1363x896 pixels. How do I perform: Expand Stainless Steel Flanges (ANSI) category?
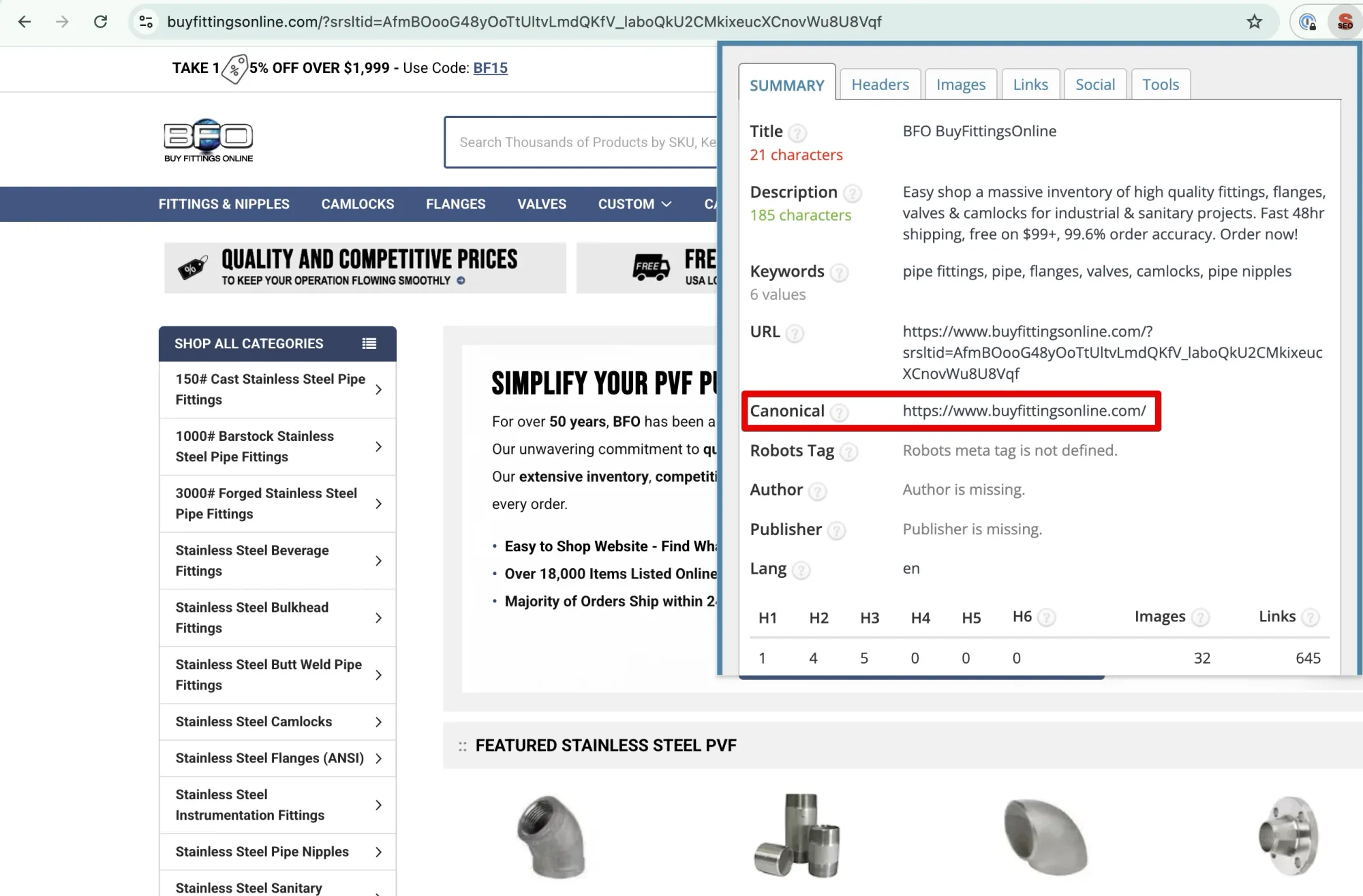378,758
